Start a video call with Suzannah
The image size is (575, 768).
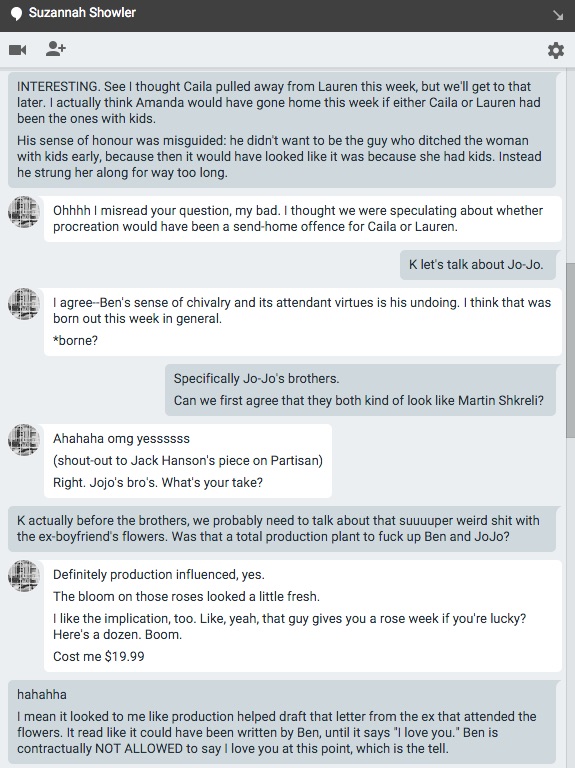[x=18, y=49]
